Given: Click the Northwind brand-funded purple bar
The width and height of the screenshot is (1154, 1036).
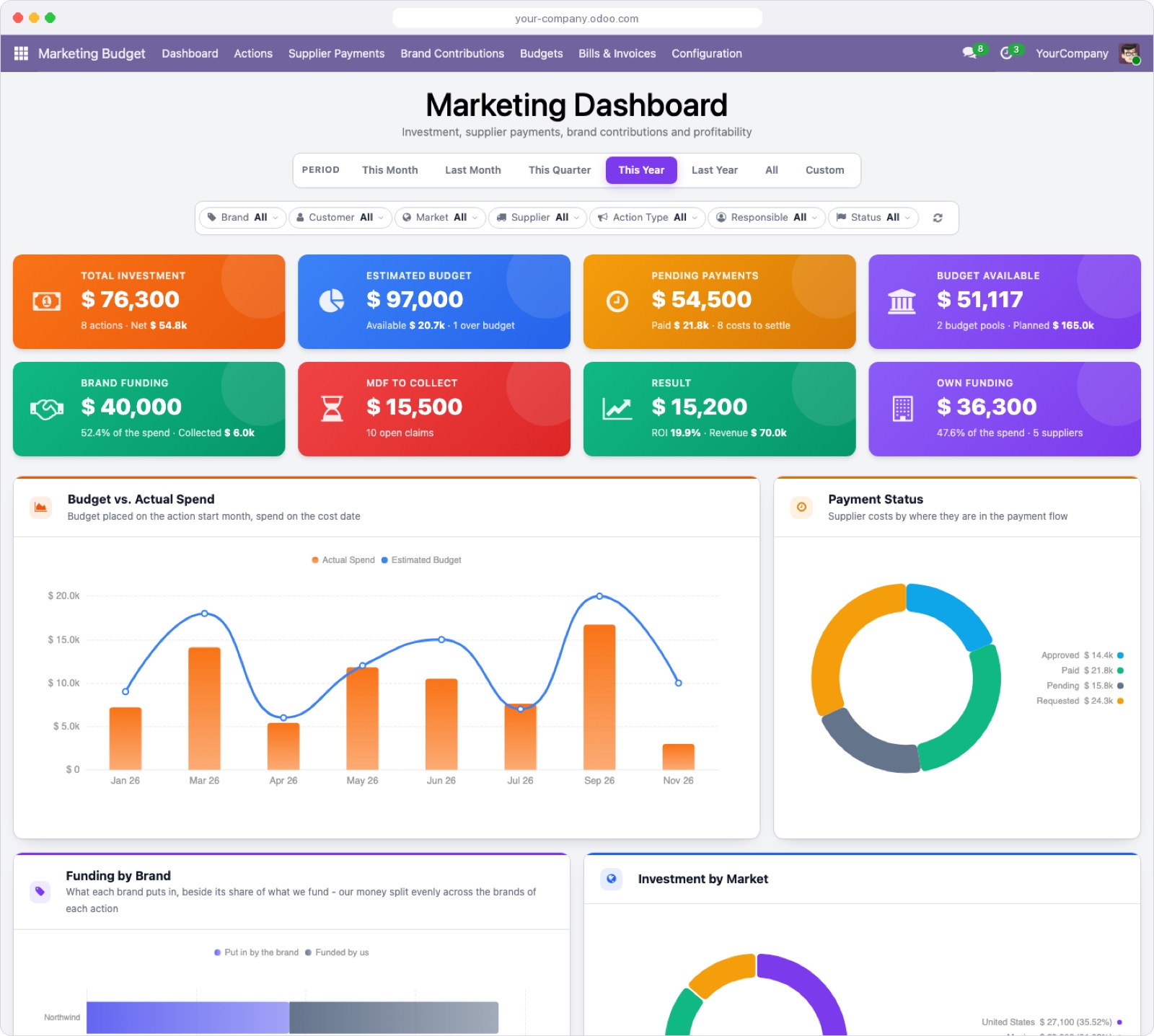Looking at the screenshot, I should tap(188, 1017).
